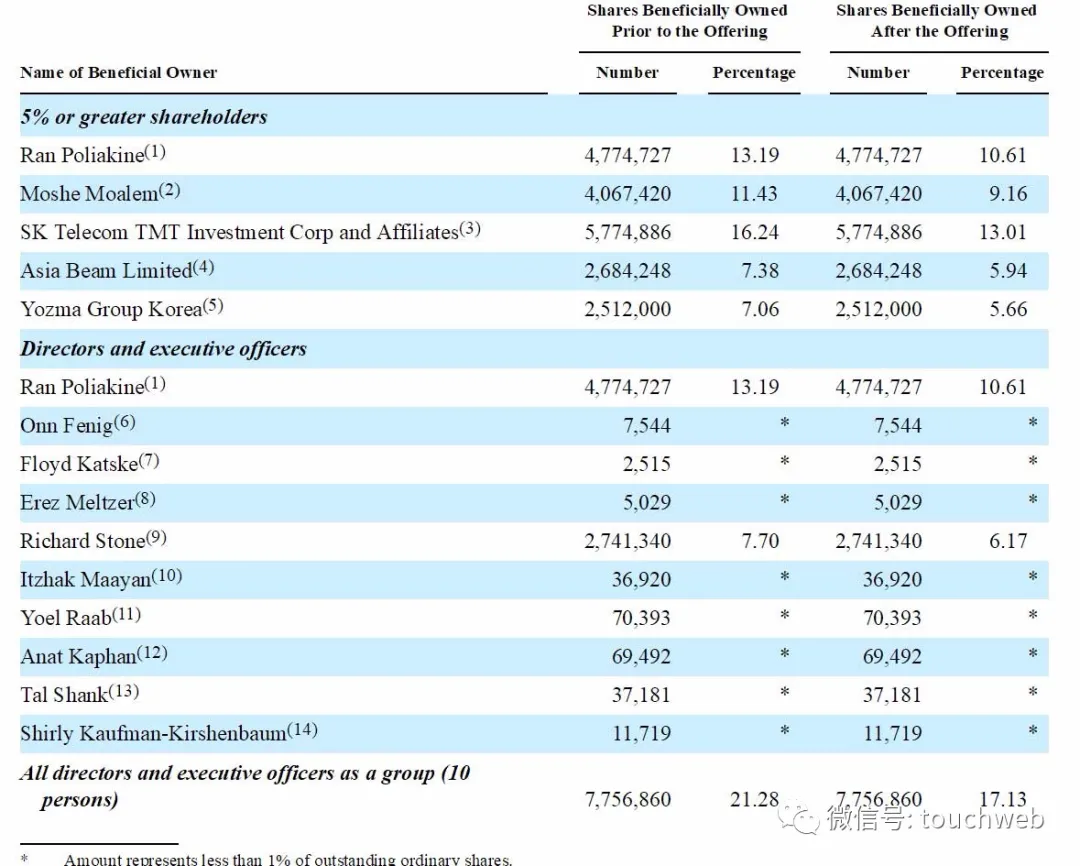
Task: Select SK Telecom's 13.01 after-offering percentage
Action: coord(1003,232)
